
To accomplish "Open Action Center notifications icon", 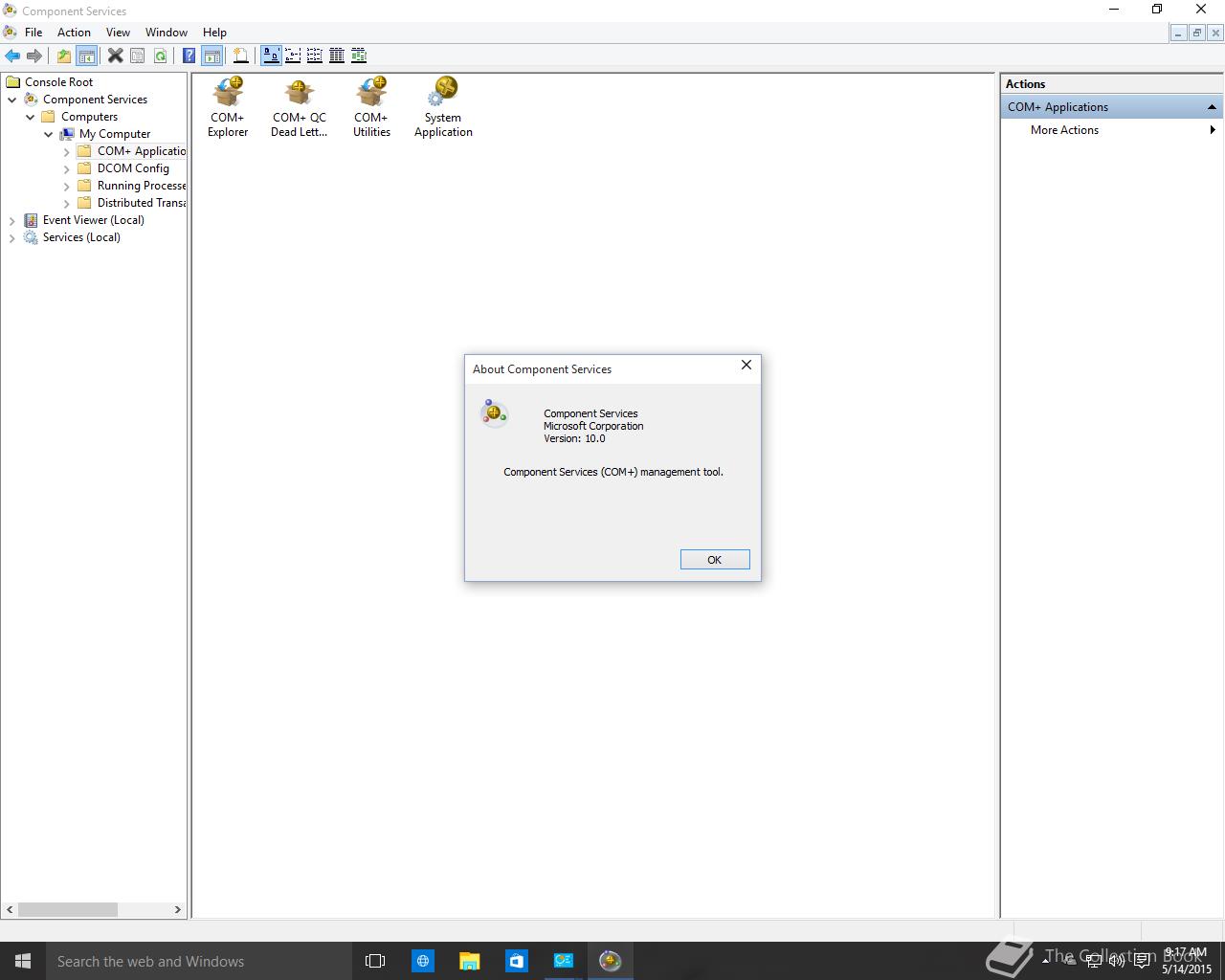I will click(x=1142, y=961).
